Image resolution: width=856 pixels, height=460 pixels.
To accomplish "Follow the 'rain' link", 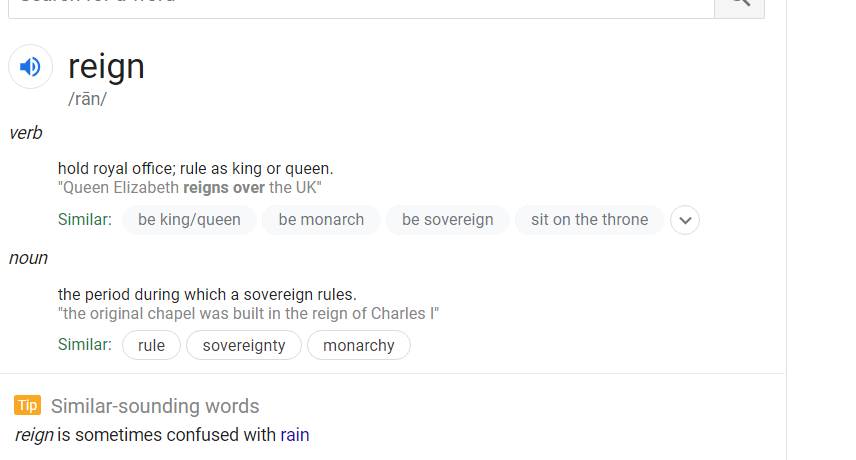I will [295, 435].
